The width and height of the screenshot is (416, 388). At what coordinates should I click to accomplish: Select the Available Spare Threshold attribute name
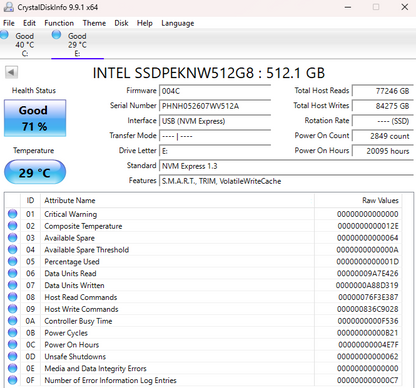coord(87,250)
